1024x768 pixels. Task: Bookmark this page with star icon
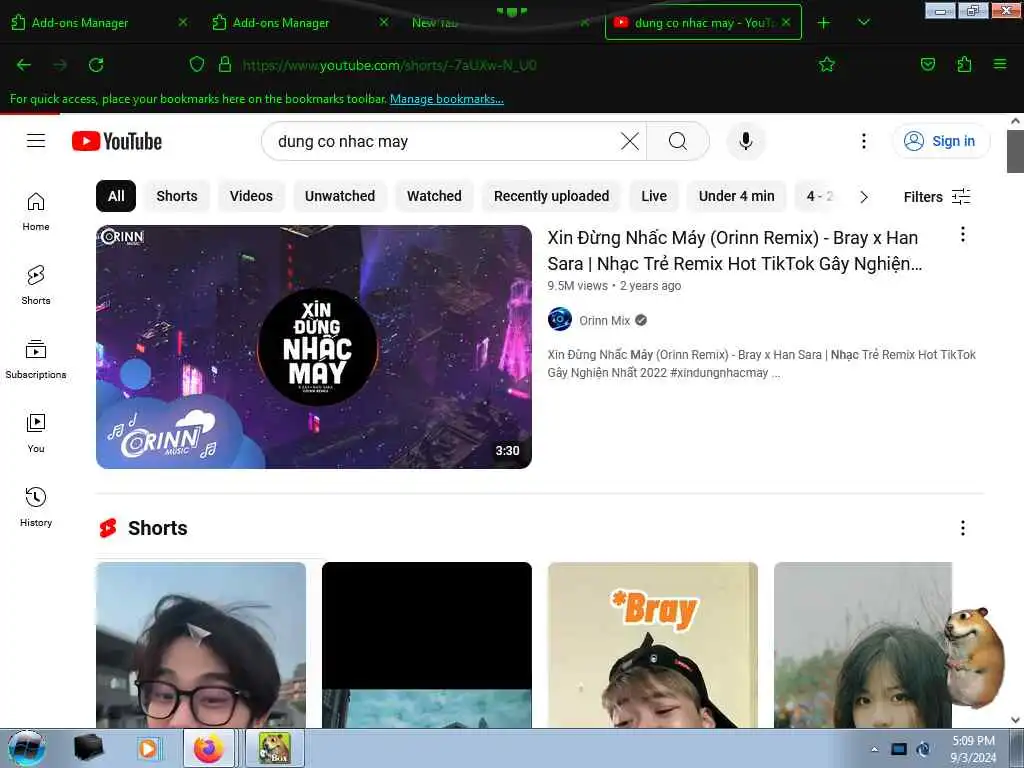coord(827,65)
